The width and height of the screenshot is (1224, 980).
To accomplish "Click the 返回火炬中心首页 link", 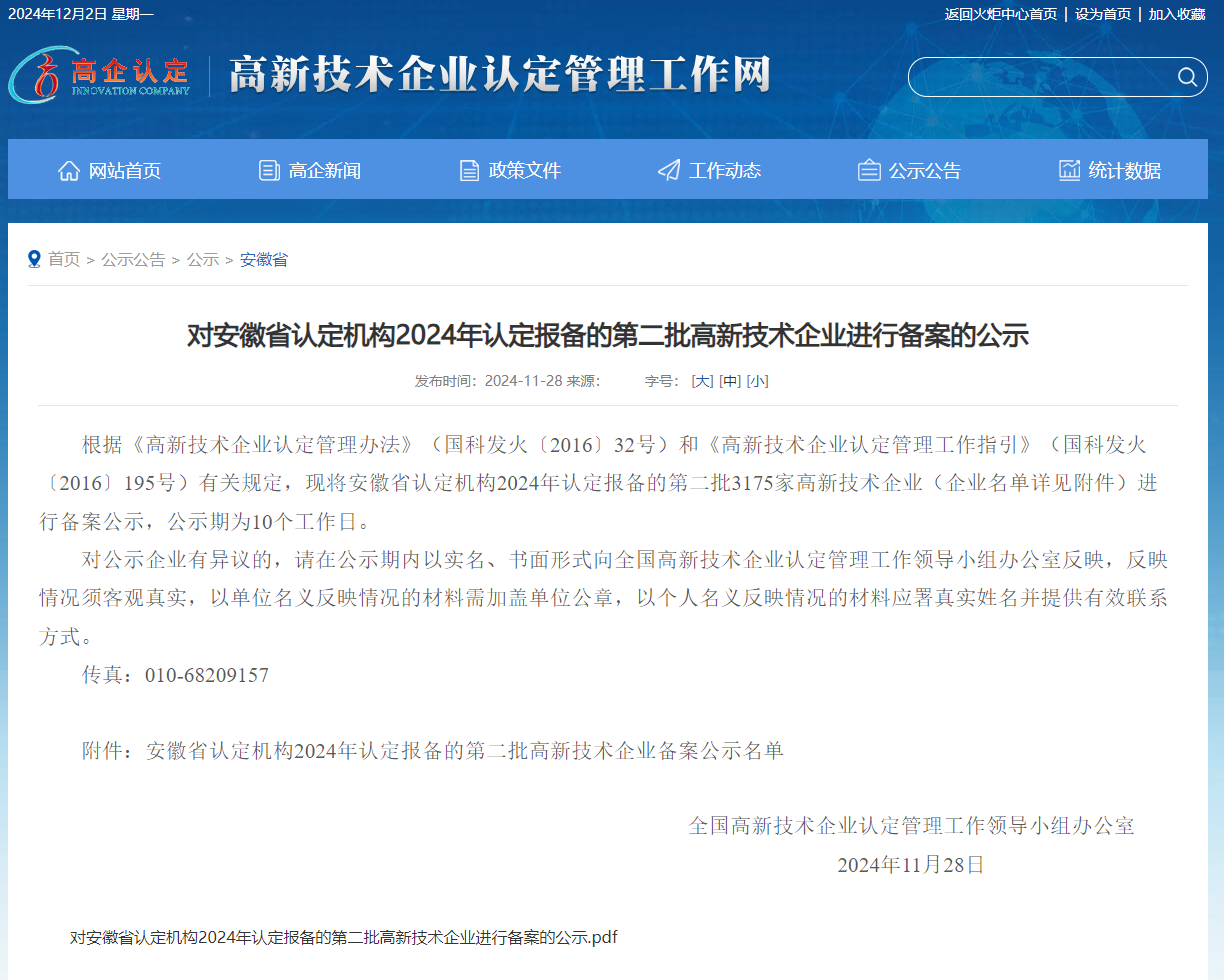I will [x=1000, y=14].
